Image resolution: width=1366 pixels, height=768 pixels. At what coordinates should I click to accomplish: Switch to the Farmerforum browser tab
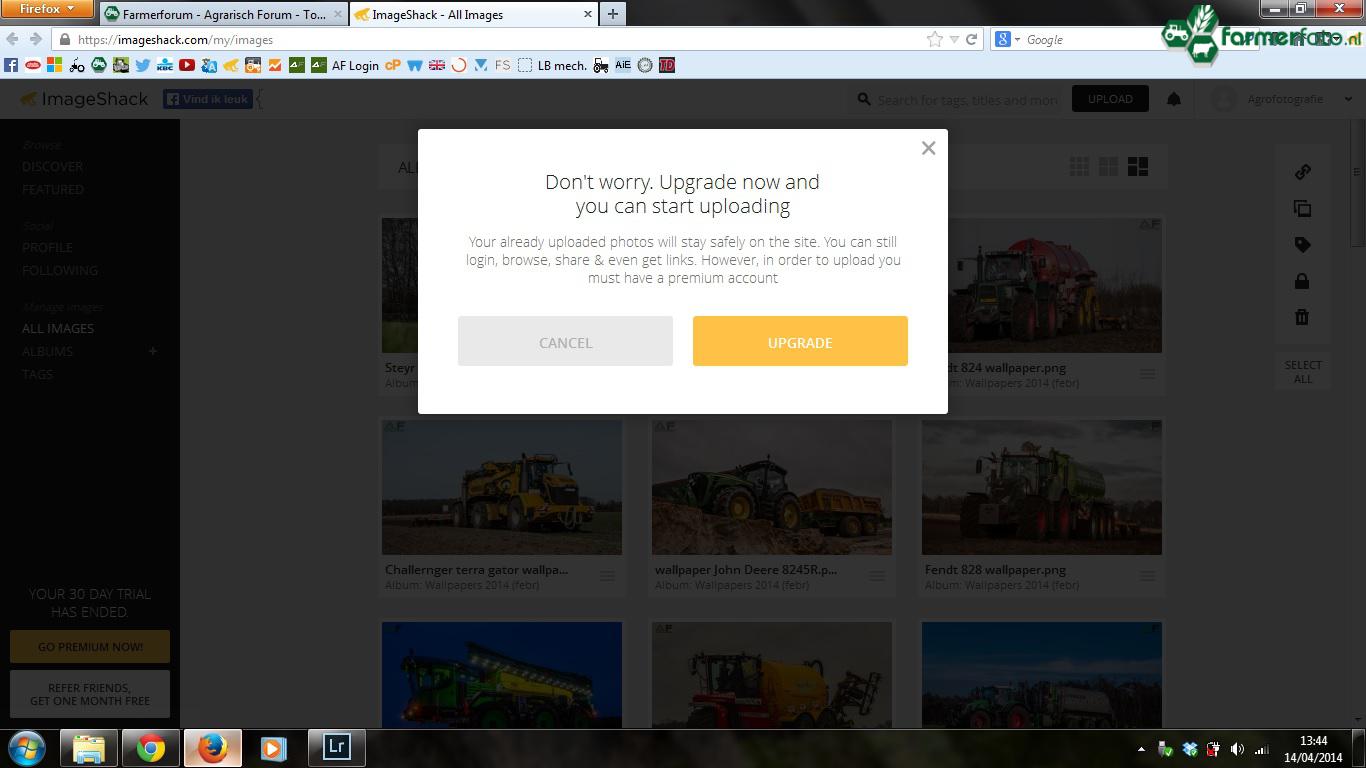tap(222, 14)
